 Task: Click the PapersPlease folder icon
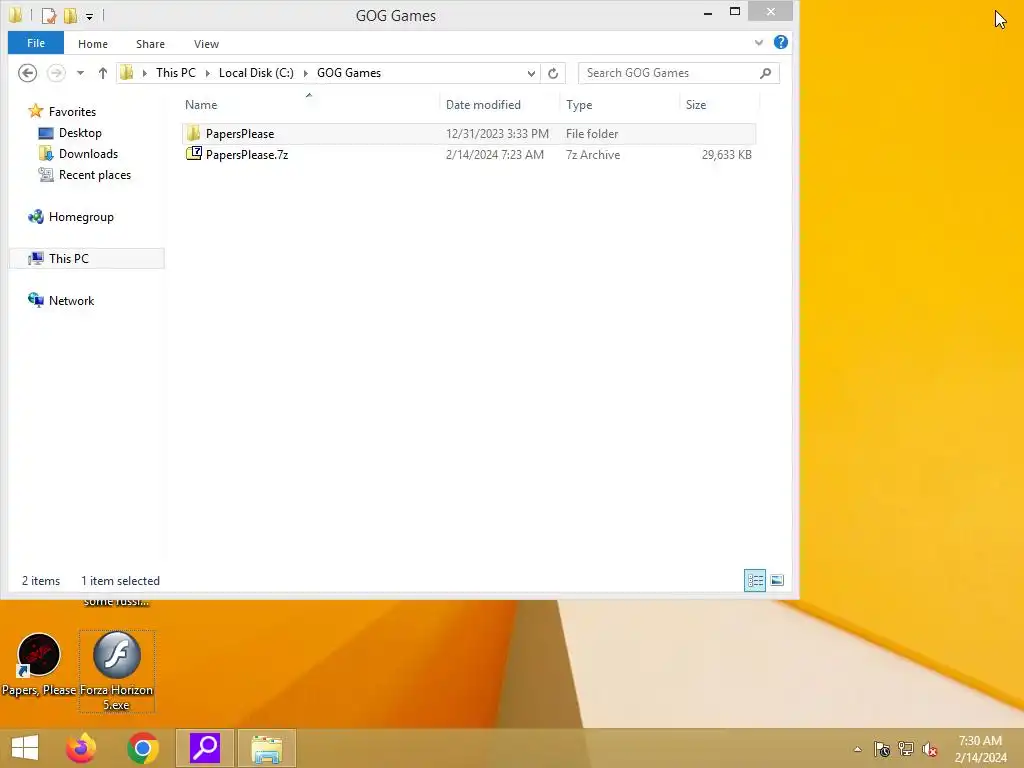193,133
